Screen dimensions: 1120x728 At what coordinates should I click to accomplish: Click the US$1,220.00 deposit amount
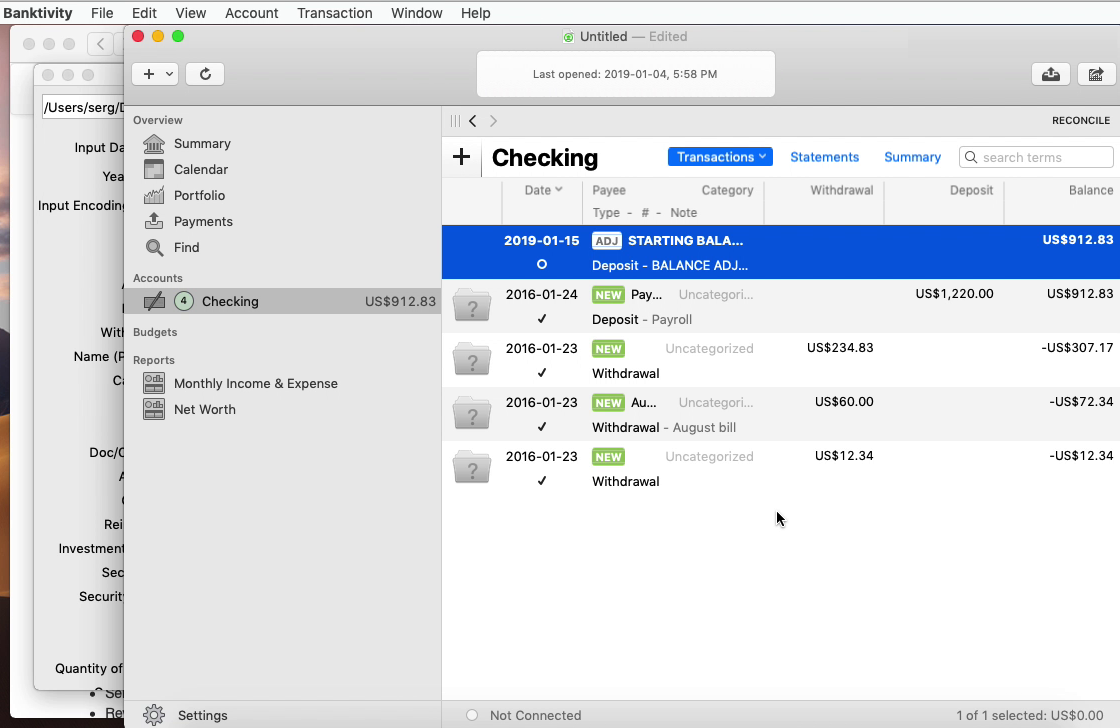(x=954, y=294)
